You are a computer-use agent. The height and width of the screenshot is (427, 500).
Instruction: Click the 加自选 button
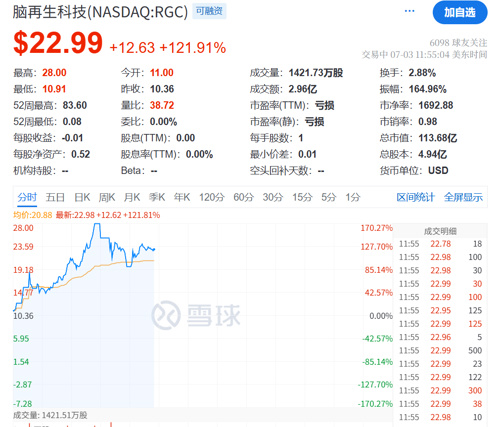(x=460, y=13)
